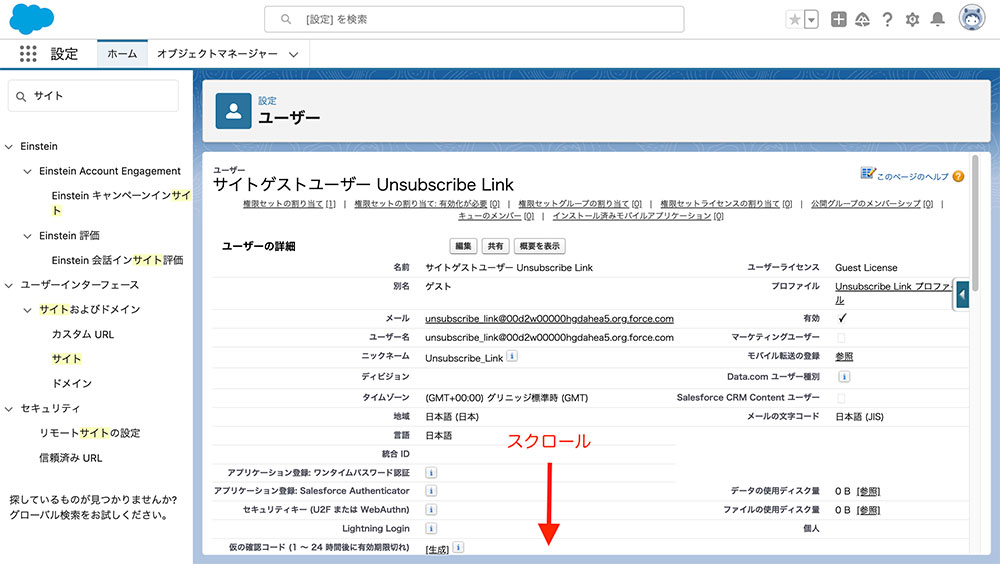Open インストール済みモバイルアプリケーション link
The width and height of the screenshot is (1000, 564).
coord(638,216)
